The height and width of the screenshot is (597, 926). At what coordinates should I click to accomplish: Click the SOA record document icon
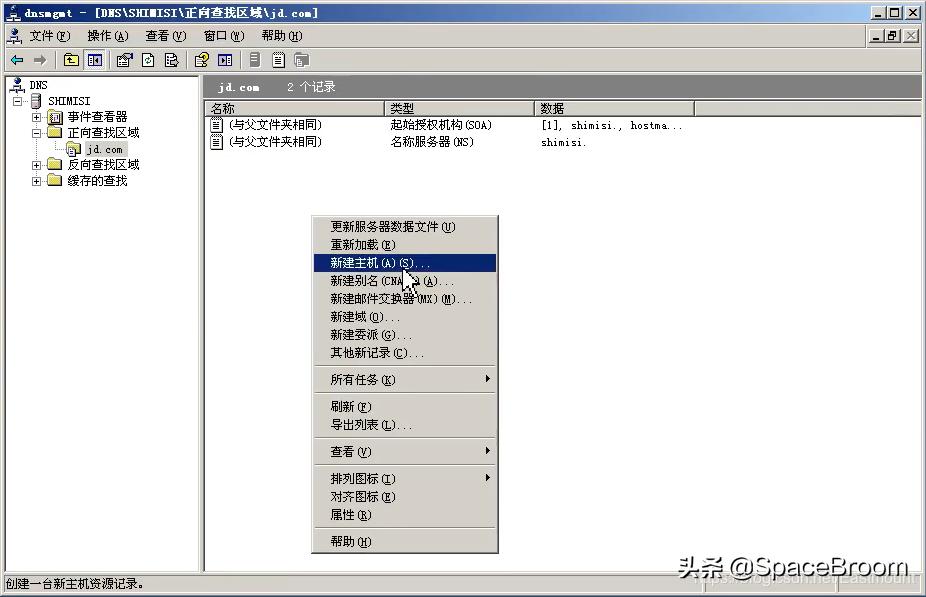click(x=215, y=122)
